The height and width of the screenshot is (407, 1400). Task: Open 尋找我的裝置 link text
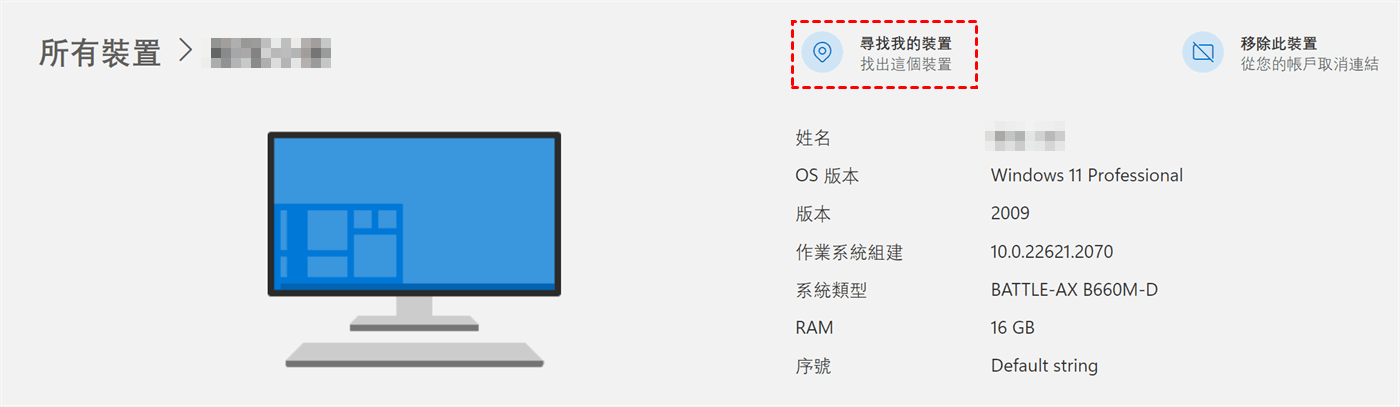tap(906, 43)
